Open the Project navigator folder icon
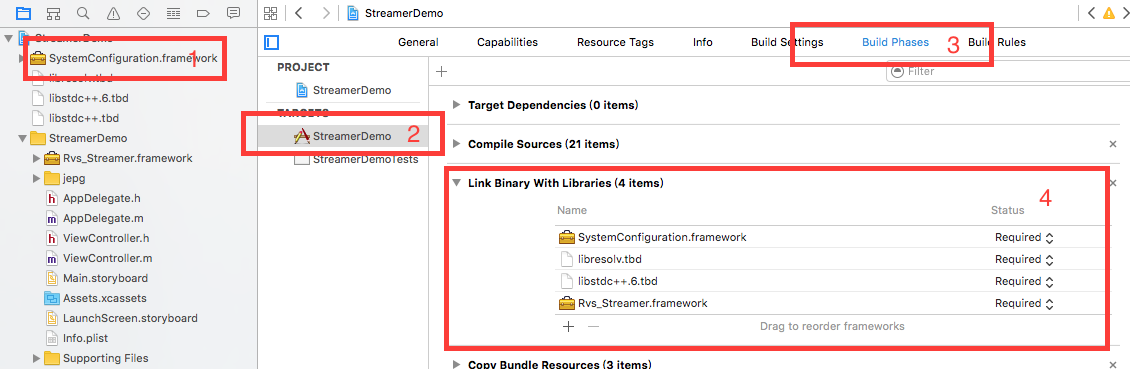 click(24, 12)
